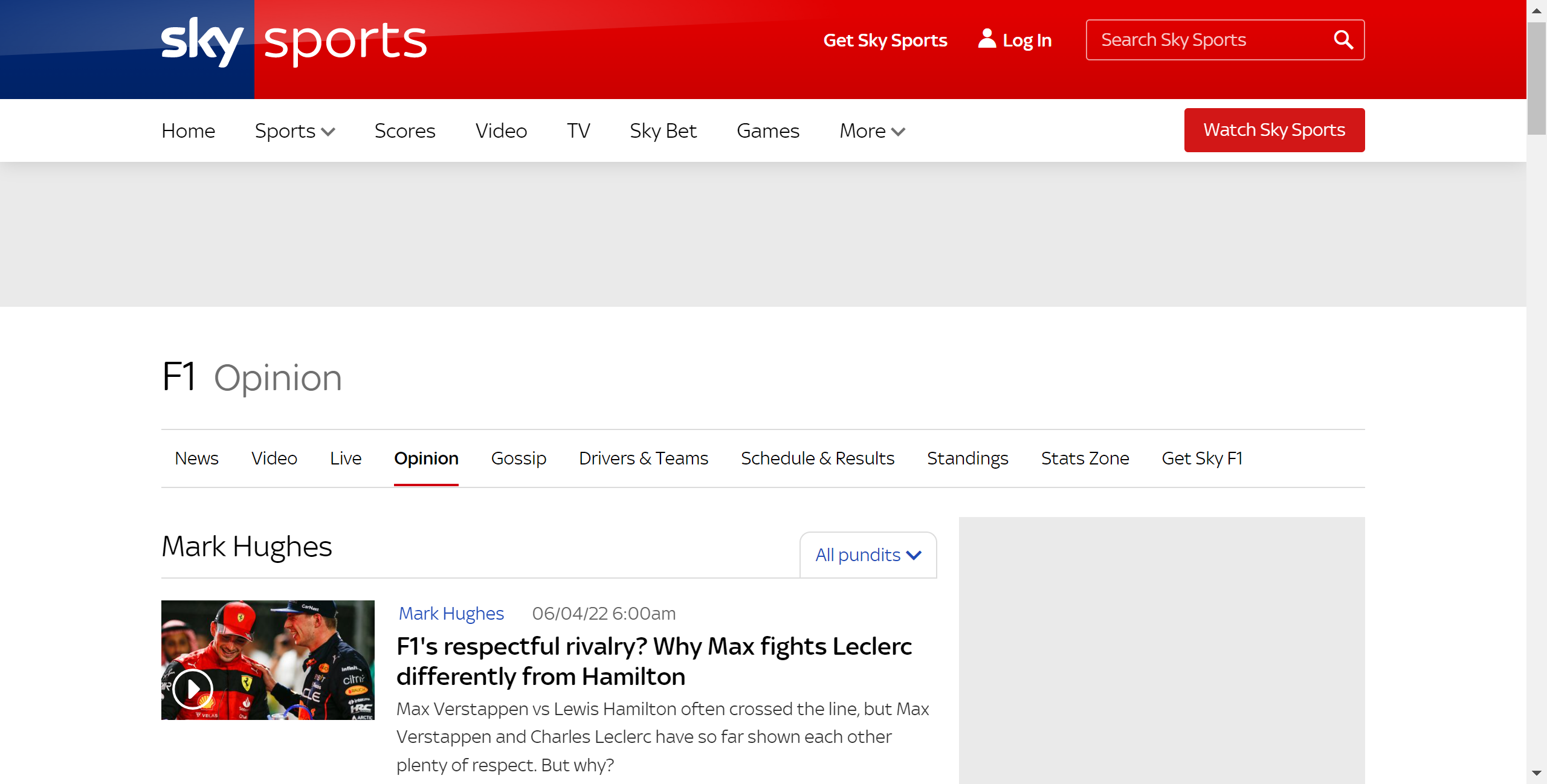The width and height of the screenshot is (1547, 784).
Task: Play the video on the article thumbnail
Action: tap(193, 689)
